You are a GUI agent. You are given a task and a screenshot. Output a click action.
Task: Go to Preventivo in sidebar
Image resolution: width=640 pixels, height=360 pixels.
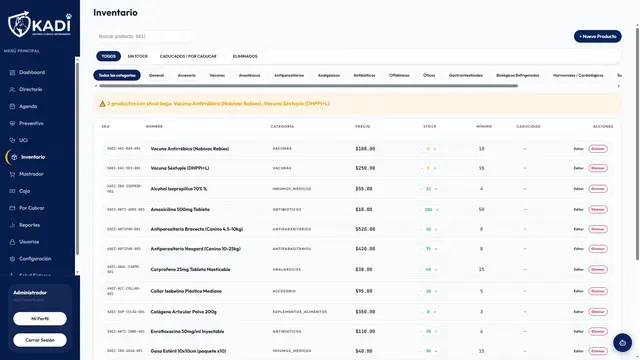click(x=31, y=123)
